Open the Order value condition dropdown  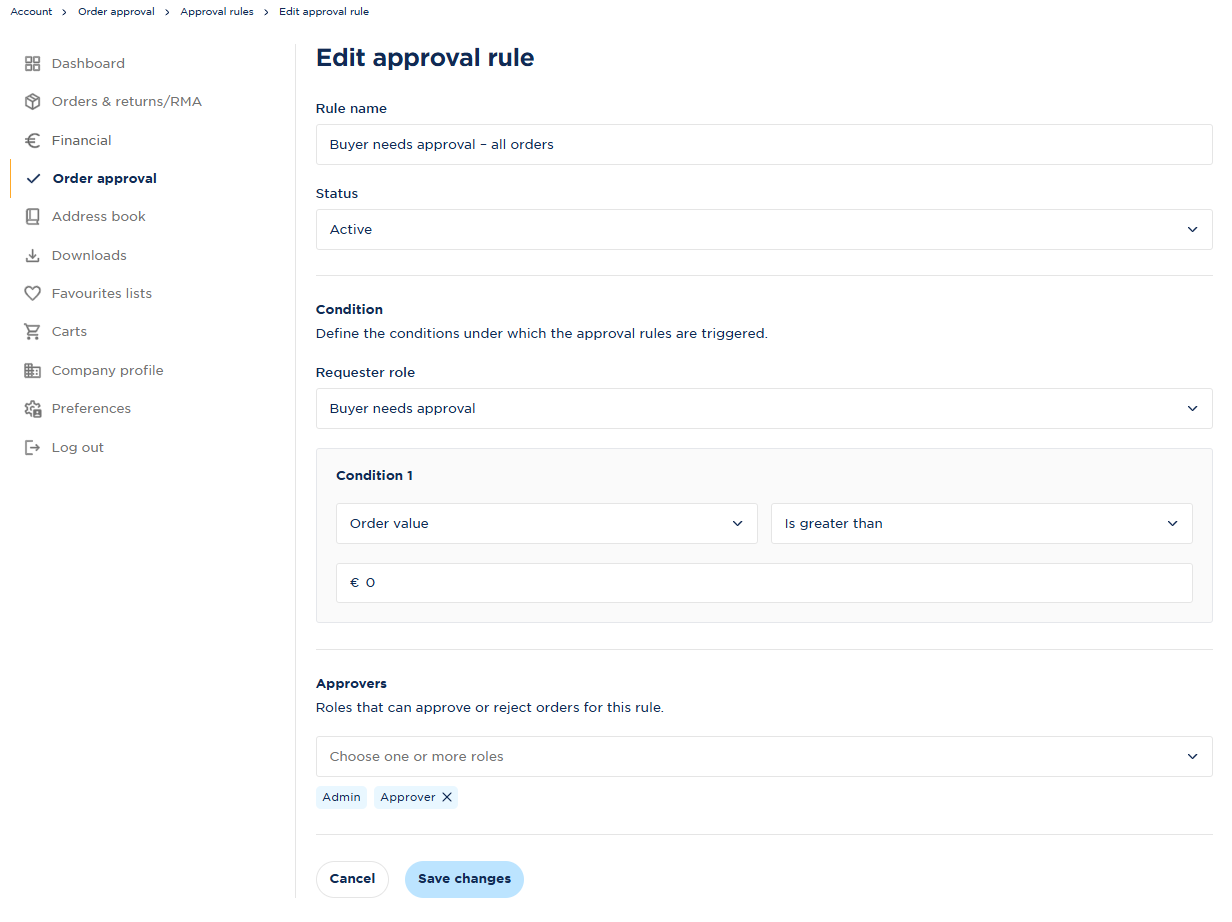click(547, 524)
